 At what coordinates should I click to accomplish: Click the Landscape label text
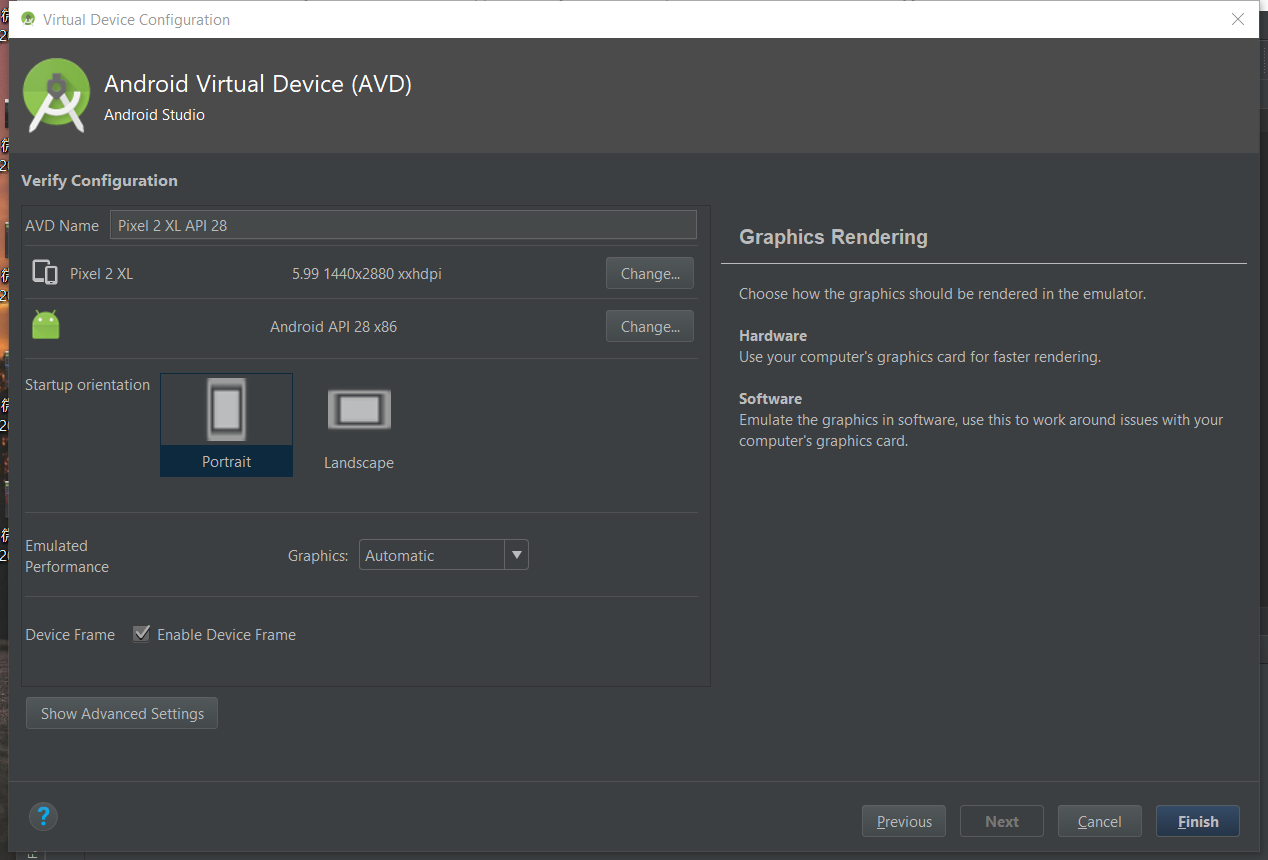click(x=359, y=463)
